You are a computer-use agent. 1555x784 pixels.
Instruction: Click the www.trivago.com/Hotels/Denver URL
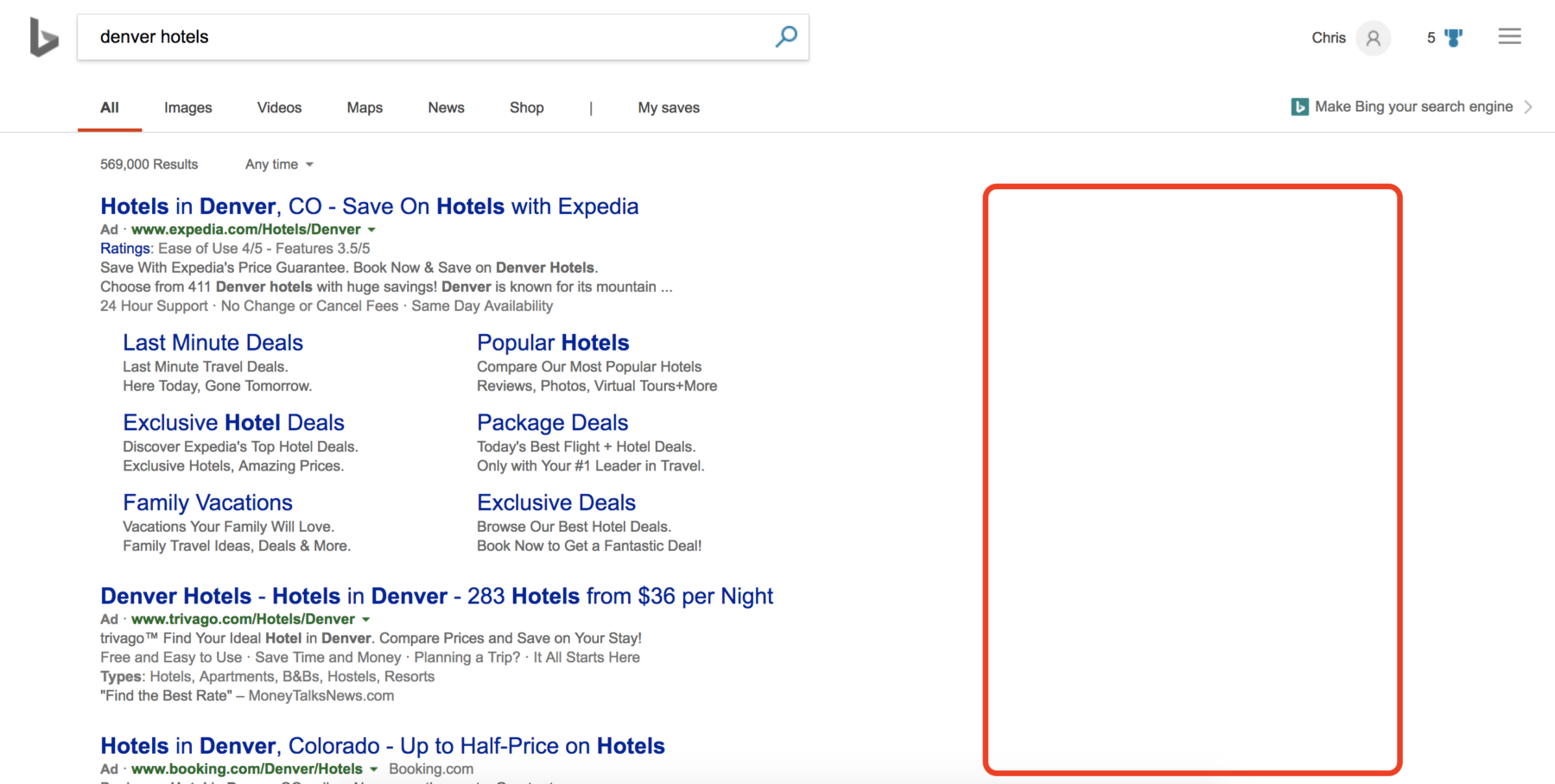[243, 619]
